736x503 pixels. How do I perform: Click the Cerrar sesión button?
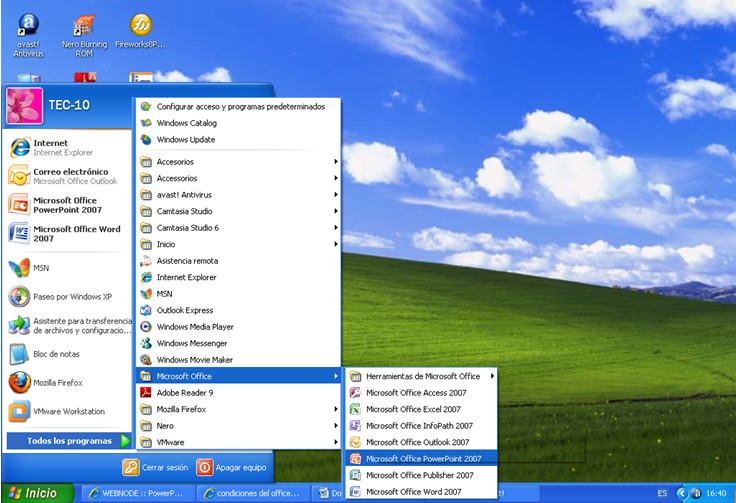155,467
